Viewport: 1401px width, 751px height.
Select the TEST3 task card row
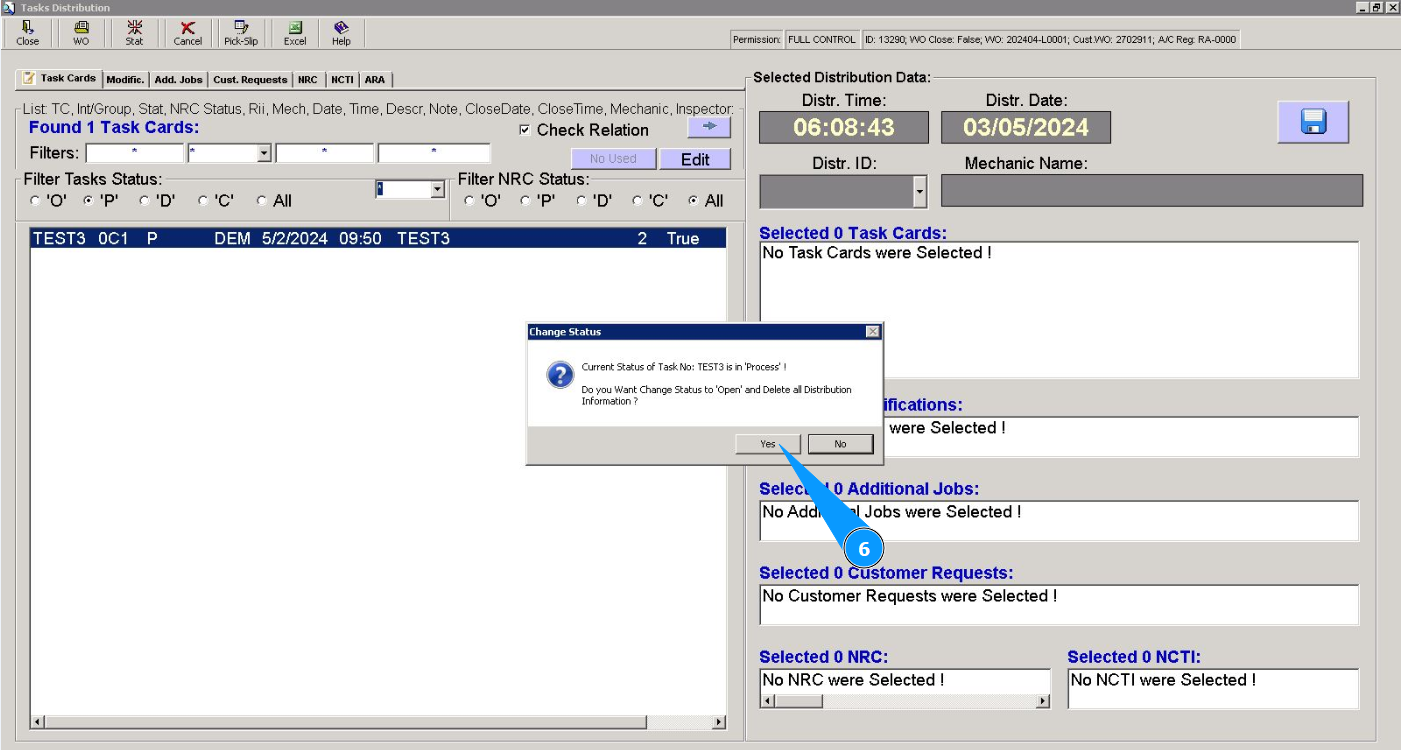point(379,238)
